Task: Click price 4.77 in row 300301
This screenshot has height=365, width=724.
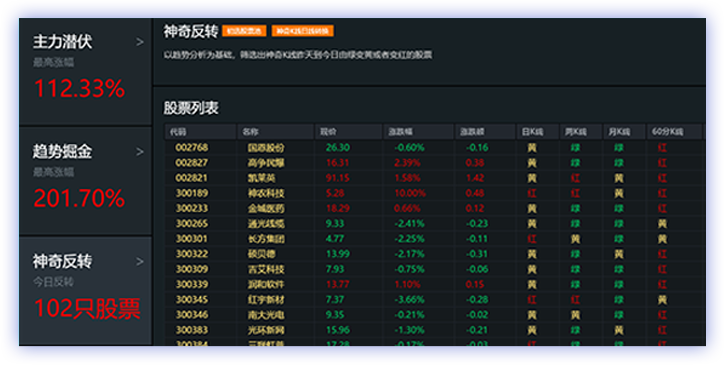Action: click(x=335, y=239)
